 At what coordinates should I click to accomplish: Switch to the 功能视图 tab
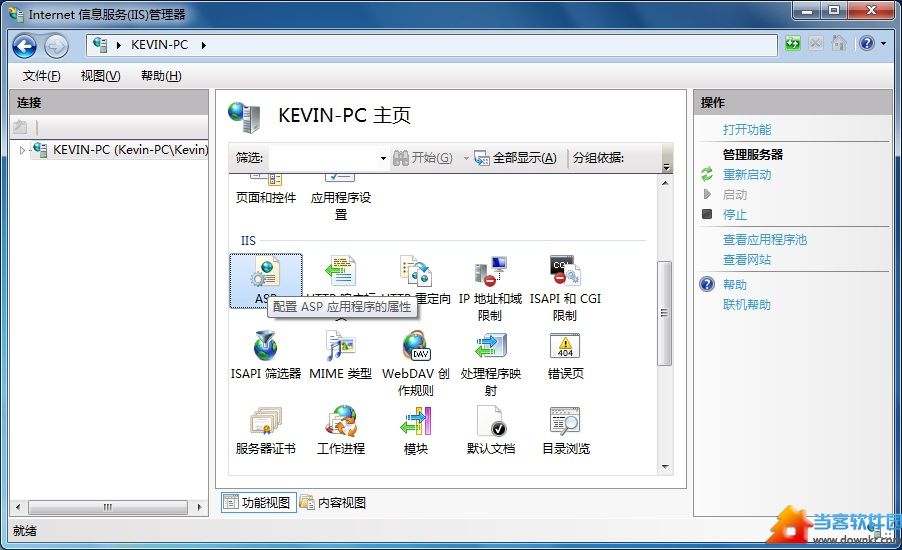[x=259, y=502]
